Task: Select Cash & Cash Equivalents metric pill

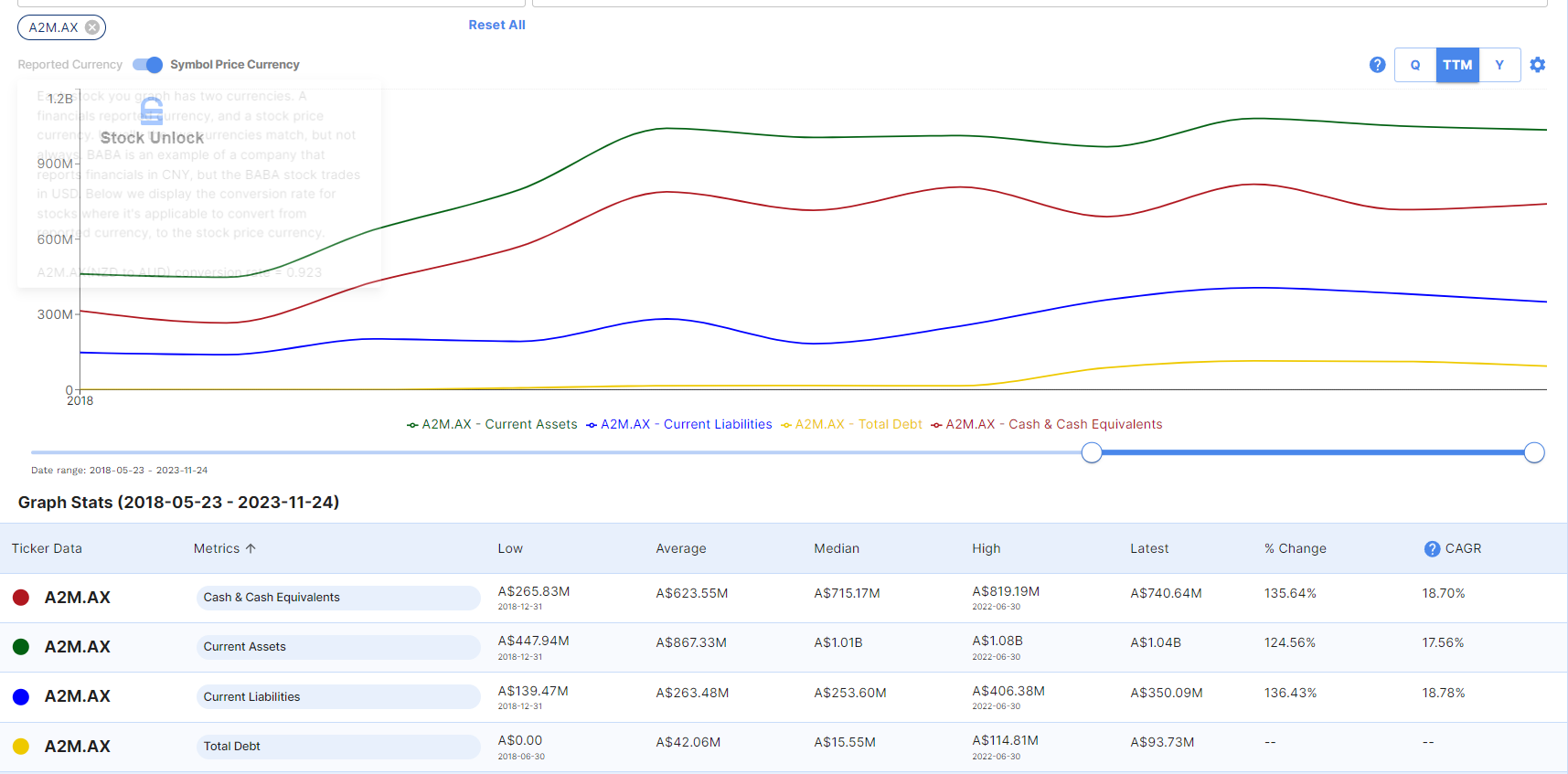Action: [x=338, y=598]
